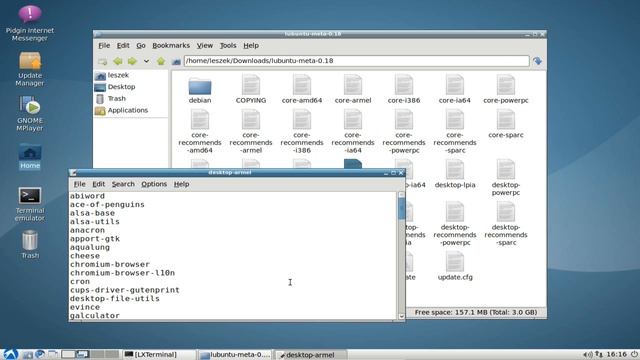
Task: Open the Lubuntu start menu button
Action: (11, 354)
